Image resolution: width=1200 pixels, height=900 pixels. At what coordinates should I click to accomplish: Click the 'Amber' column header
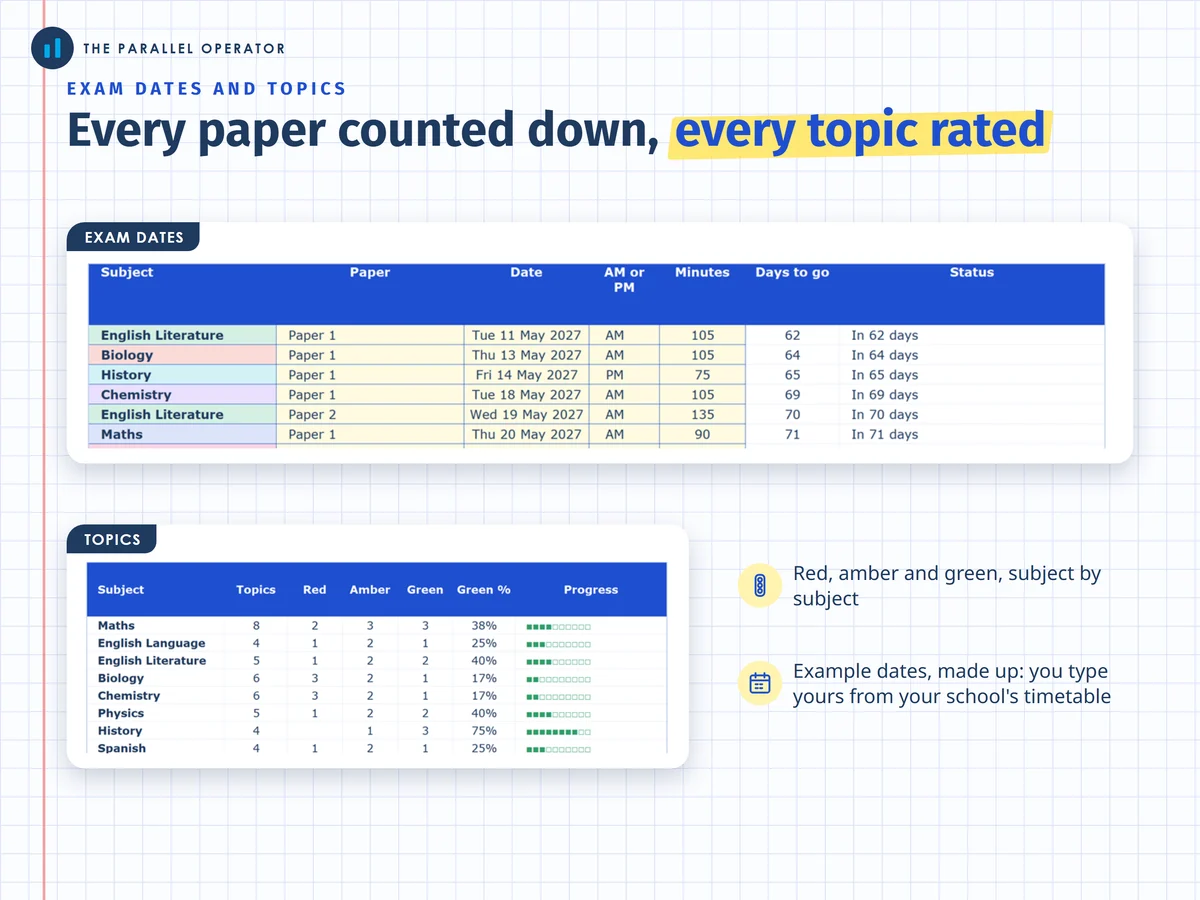(370, 590)
